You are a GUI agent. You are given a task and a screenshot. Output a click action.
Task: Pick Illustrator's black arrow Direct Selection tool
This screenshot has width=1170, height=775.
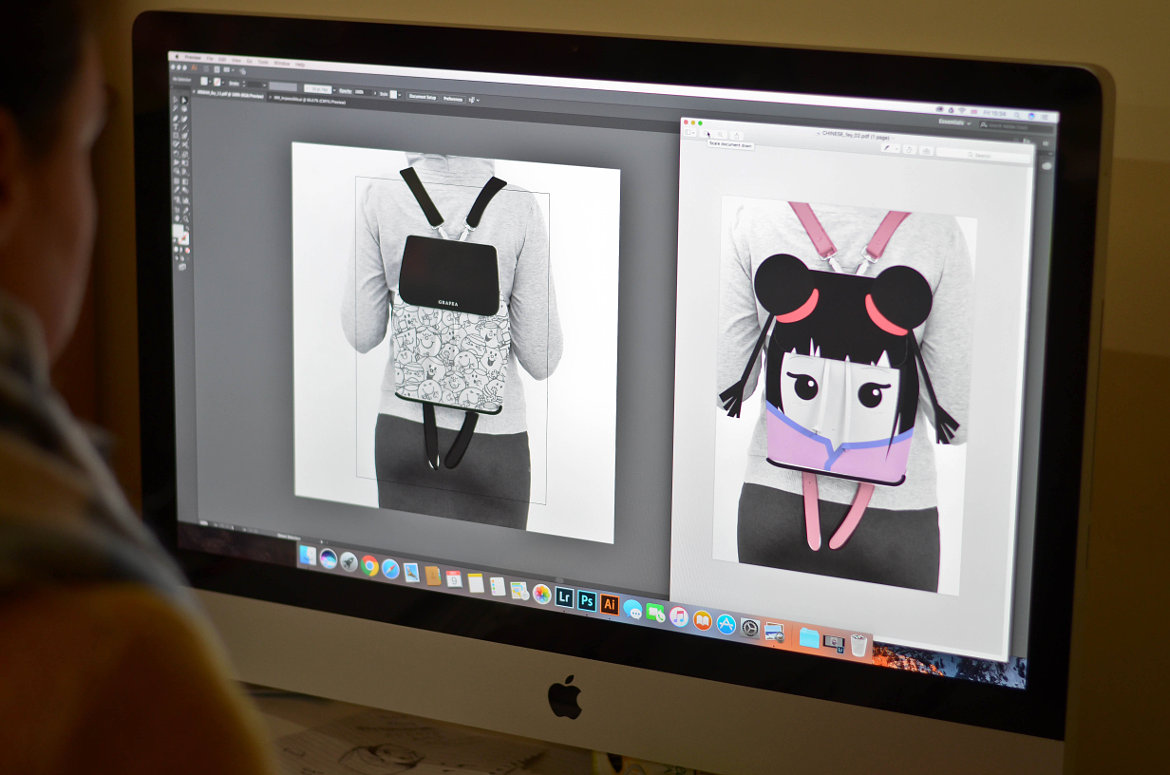tap(184, 100)
